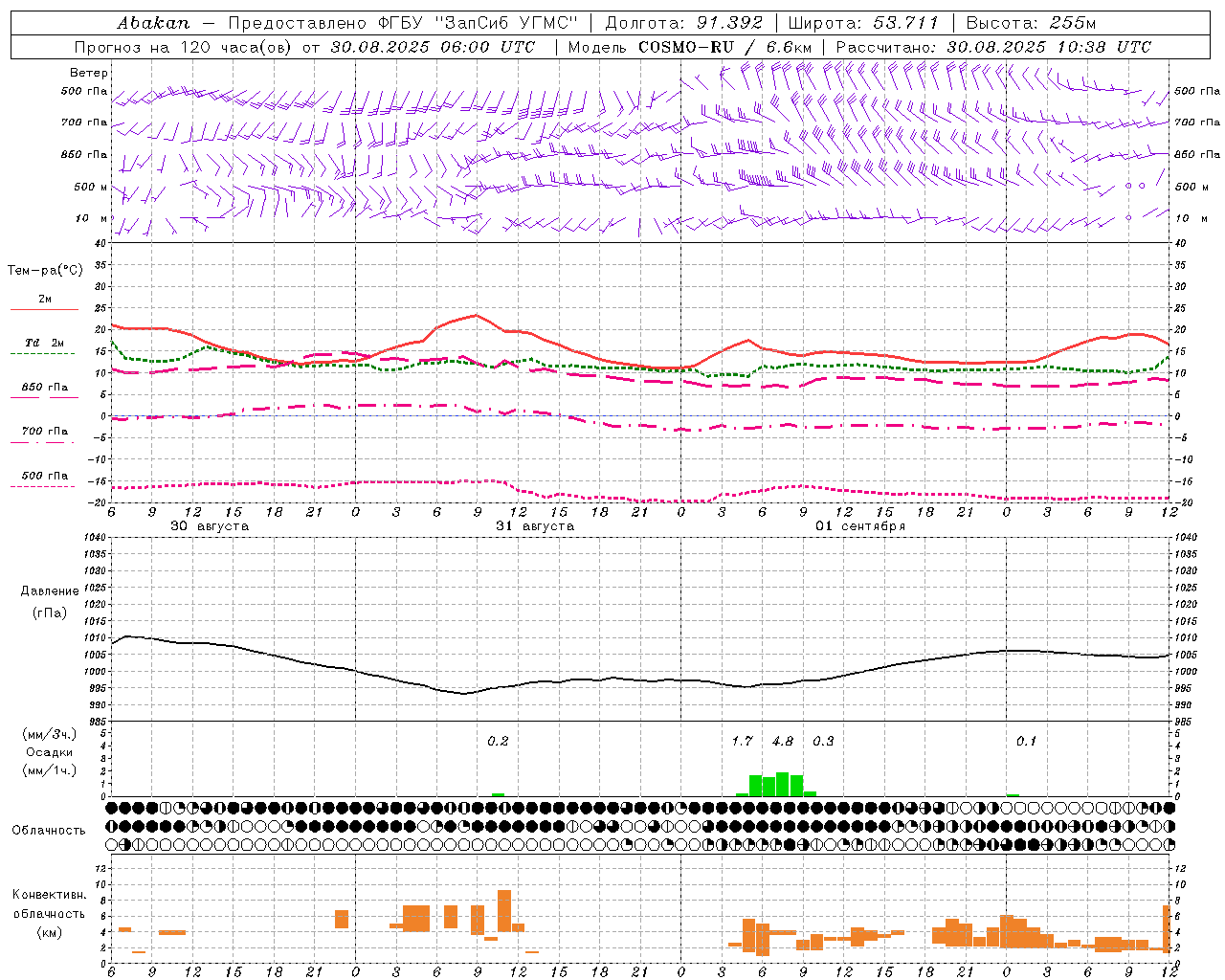Screen dimensions: 1225x980
Task: Click the 'Конвективн.' convective cloud label
Action: [x=49, y=895]
